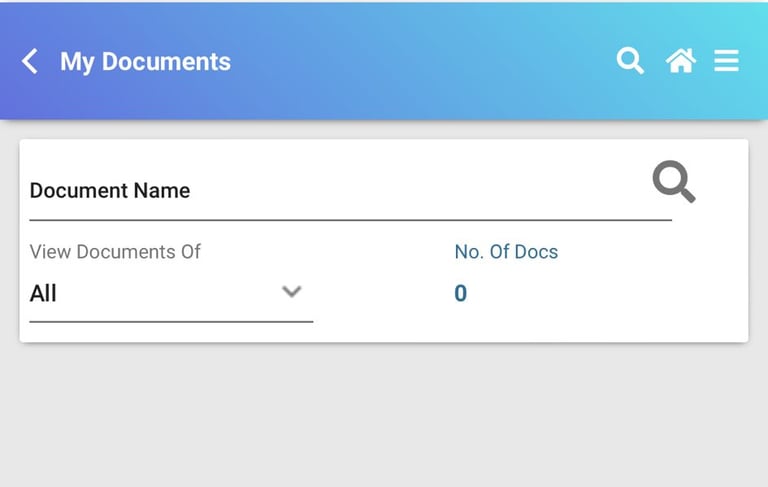Click the "View Documents Of" label
This screenshot has width=768, height=487.
[x=115, y=252]
